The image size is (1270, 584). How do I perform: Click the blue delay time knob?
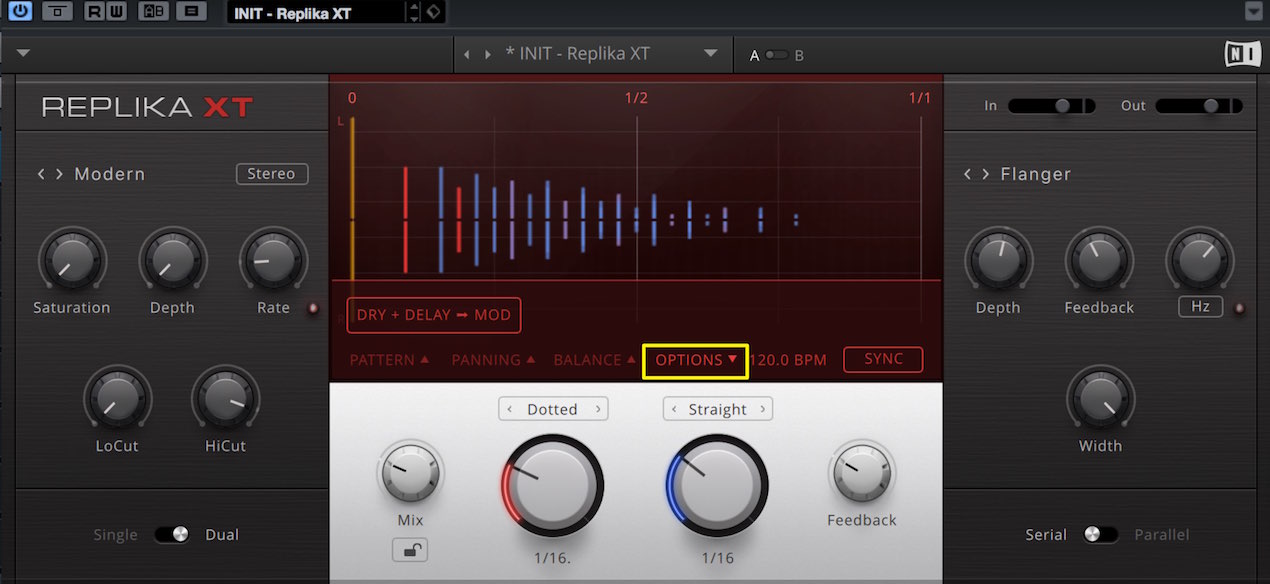pyautogui.click(x=717, y=487)
